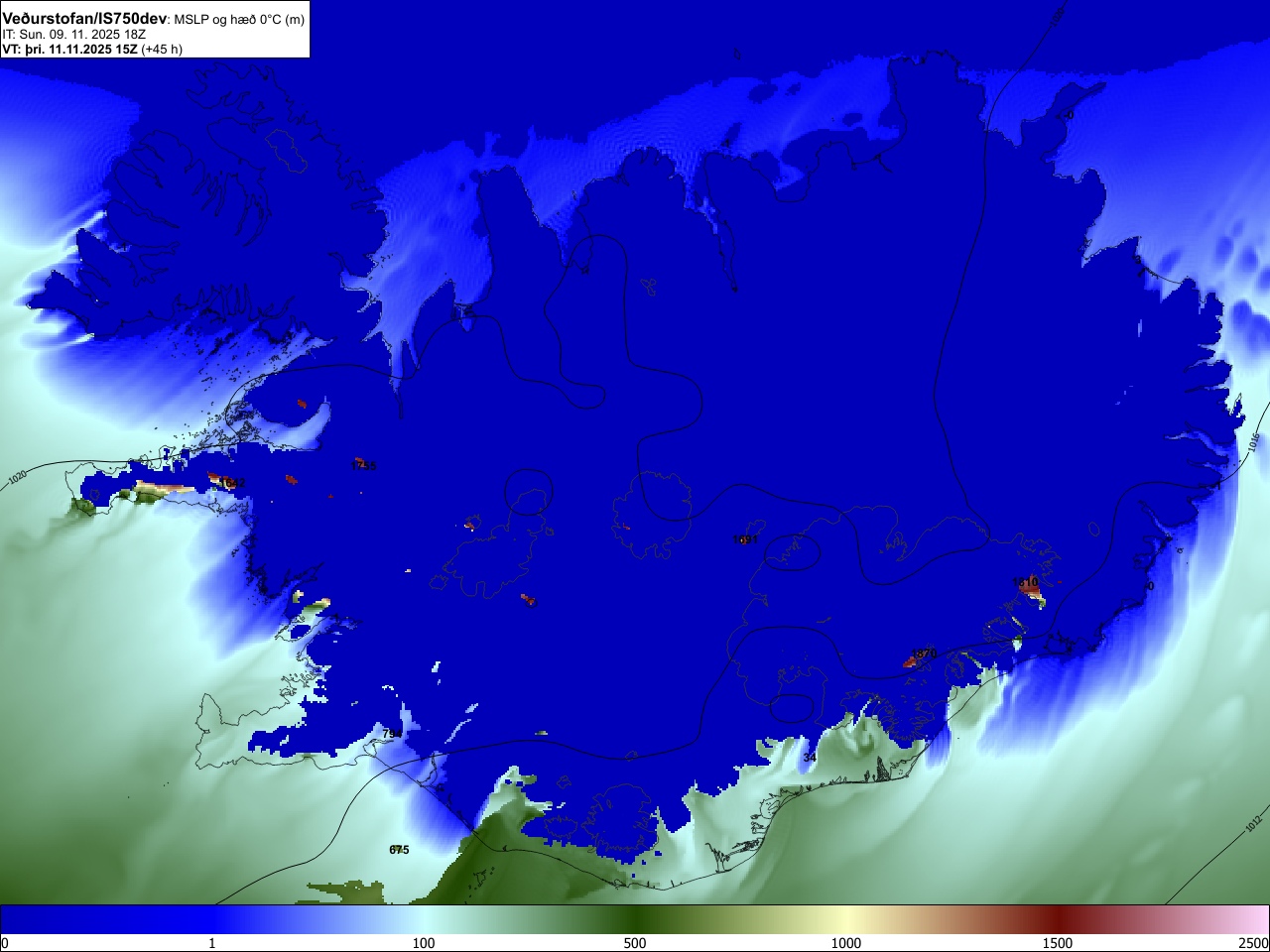Click the 1500 tick on the color scale
This screenshot has height=952, width=1270.
click(1058, 943)
